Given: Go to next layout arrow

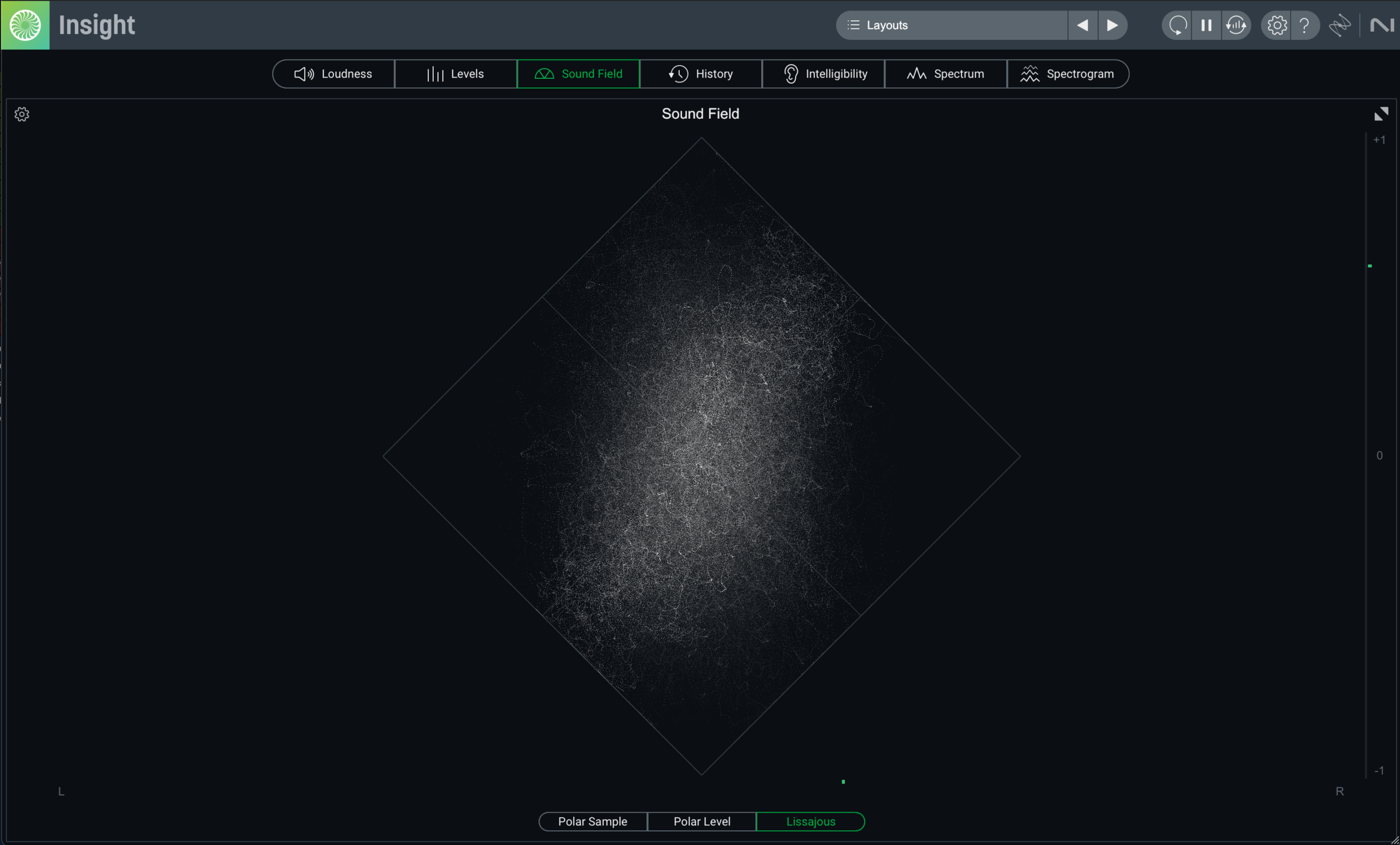Looking at the screenshot, I should pyautogui.click(x=1112, y=25).
